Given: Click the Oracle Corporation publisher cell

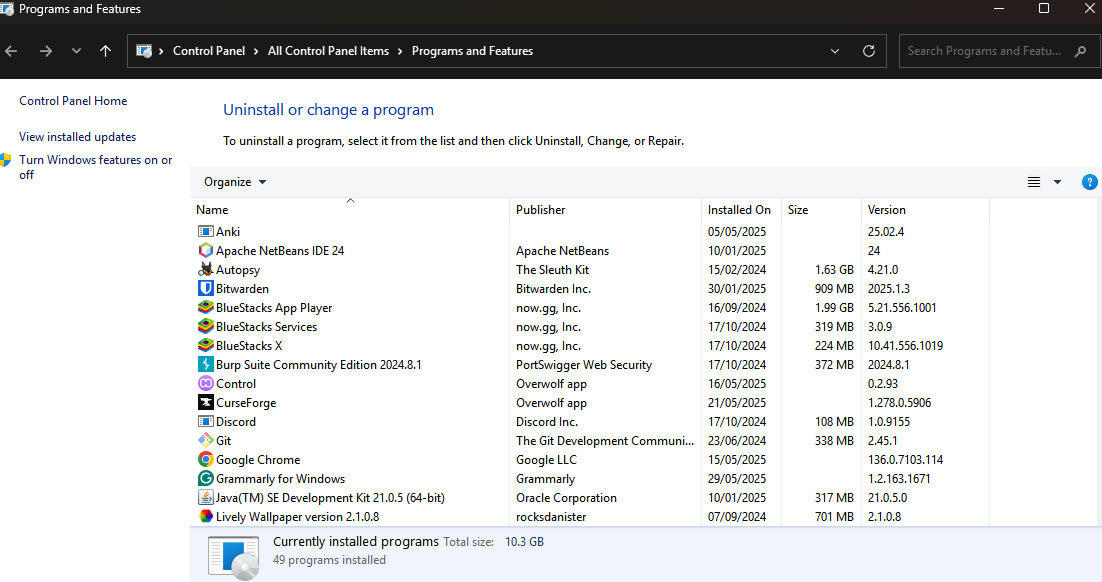Looking at the screenshot, I should (x=566, y=497).
